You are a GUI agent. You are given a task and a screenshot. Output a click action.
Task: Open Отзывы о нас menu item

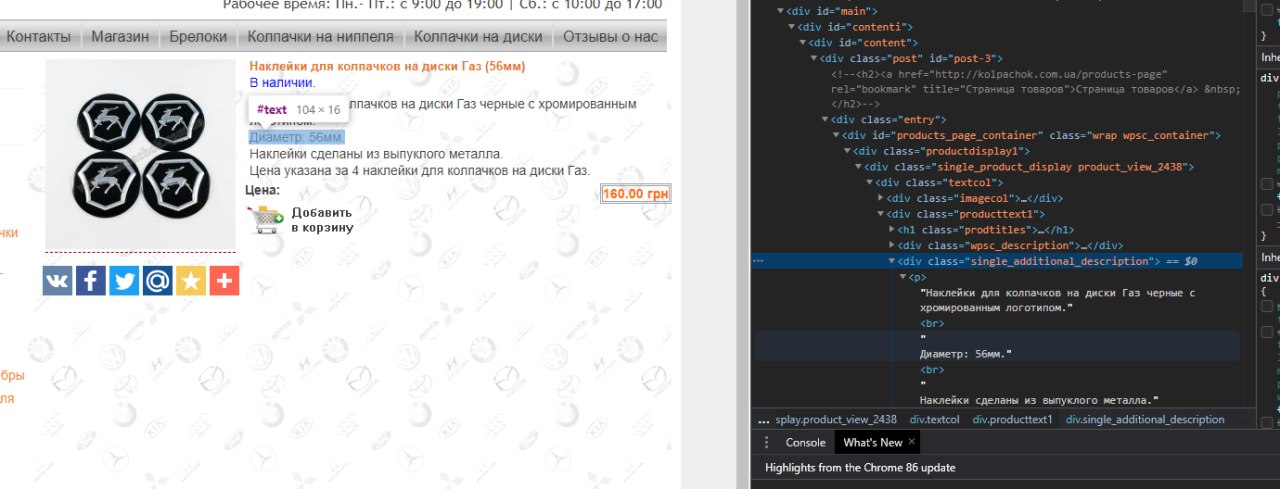(x=610, y=37)
